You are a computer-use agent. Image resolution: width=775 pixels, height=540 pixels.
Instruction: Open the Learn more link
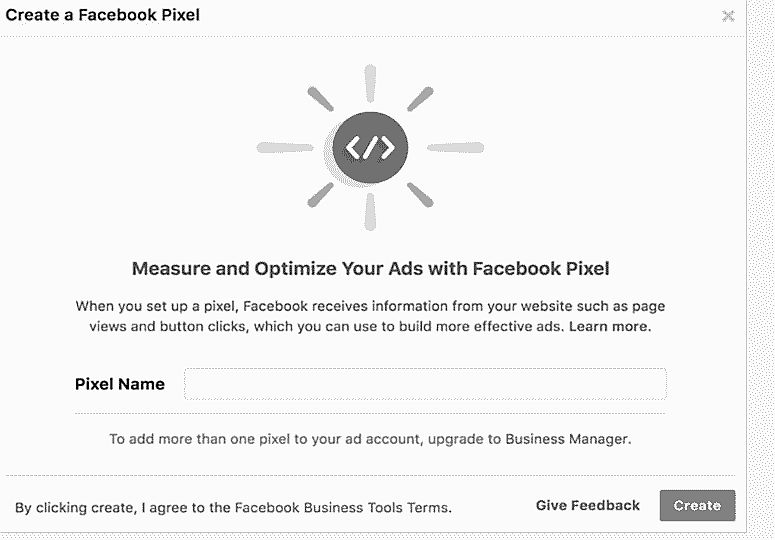point(609,327)
